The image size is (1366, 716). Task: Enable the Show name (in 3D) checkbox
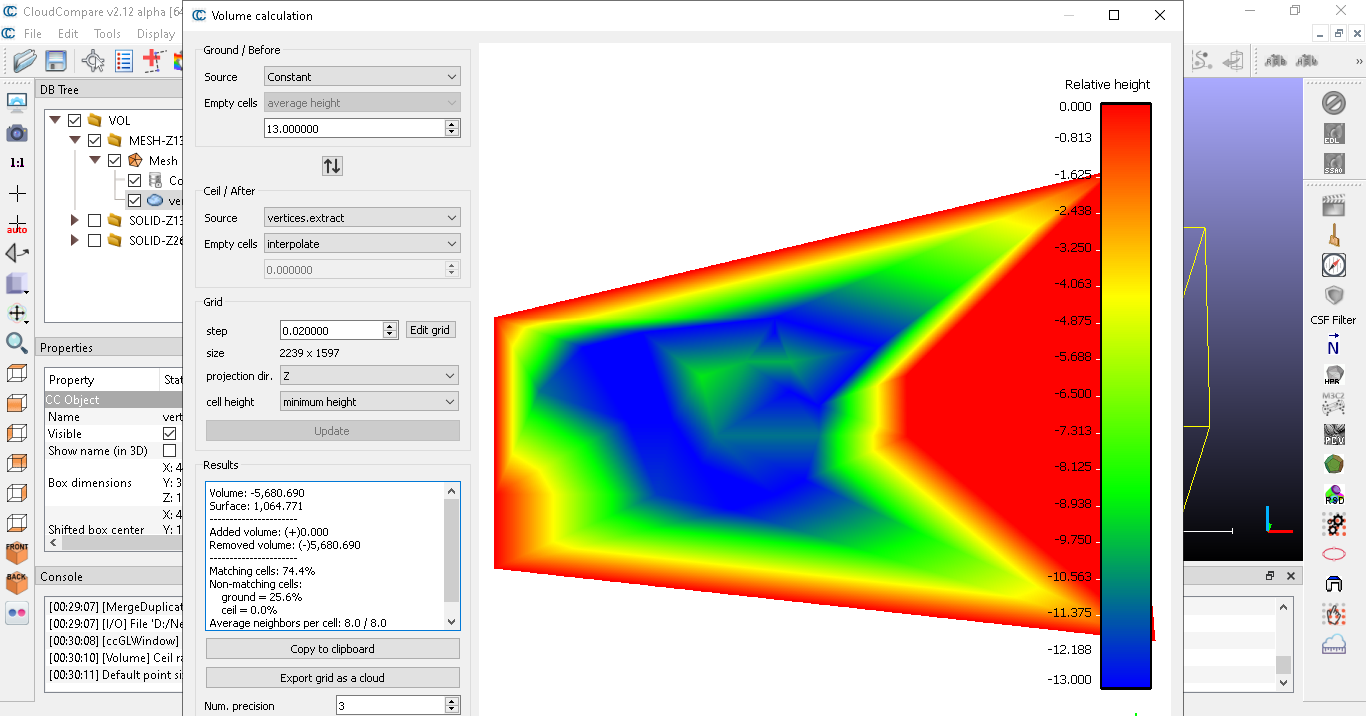click(169, 451)
